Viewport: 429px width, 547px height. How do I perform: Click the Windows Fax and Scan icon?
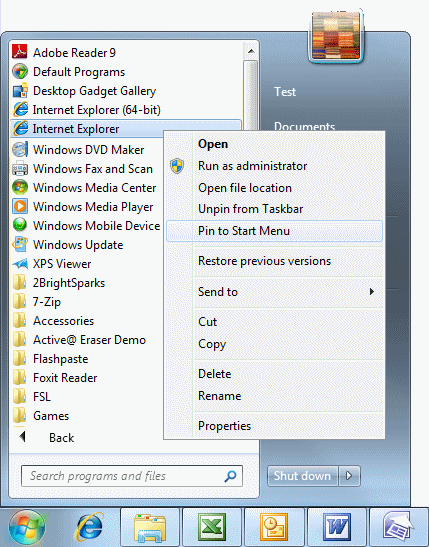point(20,168)
